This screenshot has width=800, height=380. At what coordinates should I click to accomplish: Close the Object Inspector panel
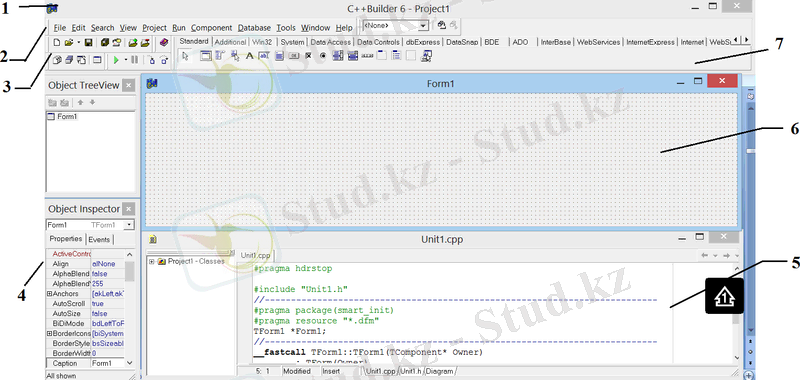coord(129,209)
